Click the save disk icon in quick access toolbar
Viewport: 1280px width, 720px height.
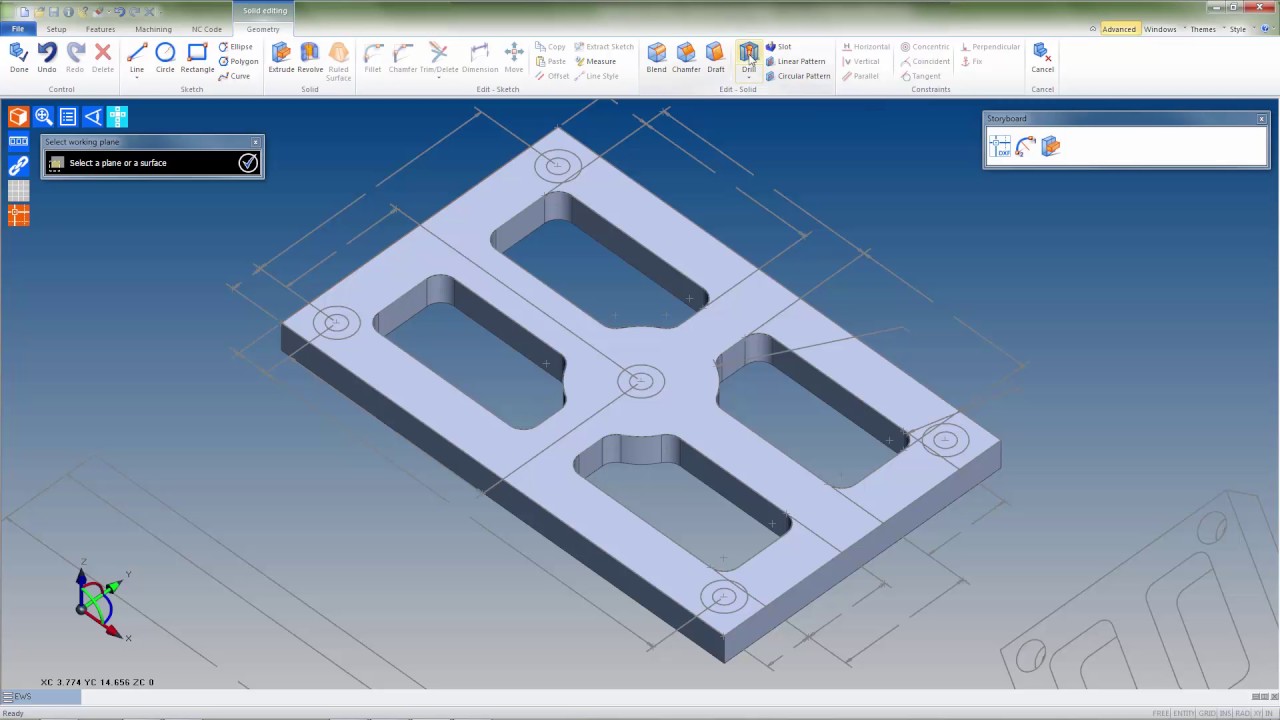click(55, 11)
